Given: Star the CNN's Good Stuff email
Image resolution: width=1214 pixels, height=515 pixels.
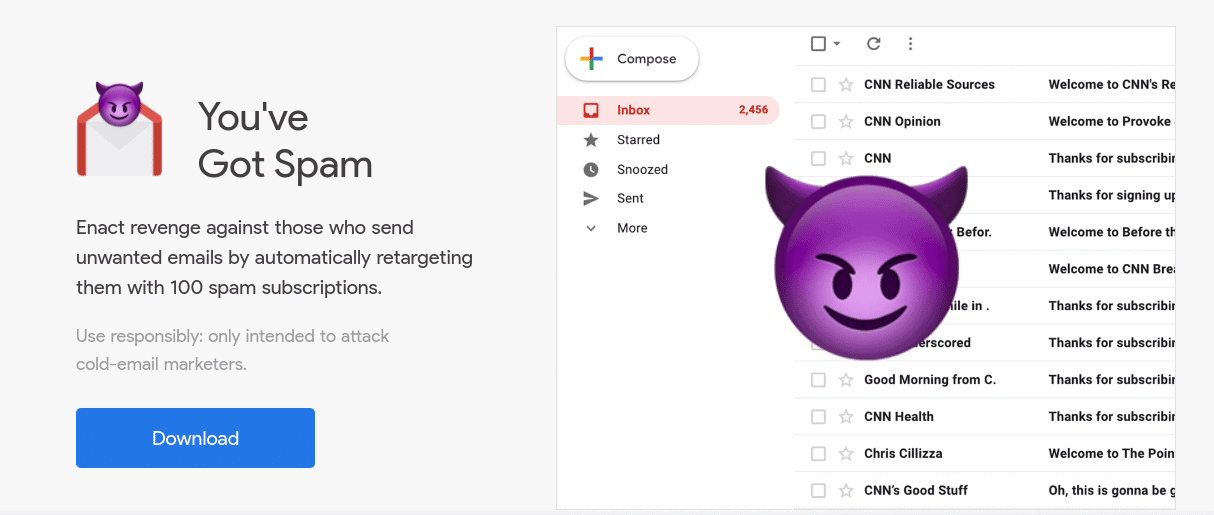Looking at the screenshot, I should [846, 491].
